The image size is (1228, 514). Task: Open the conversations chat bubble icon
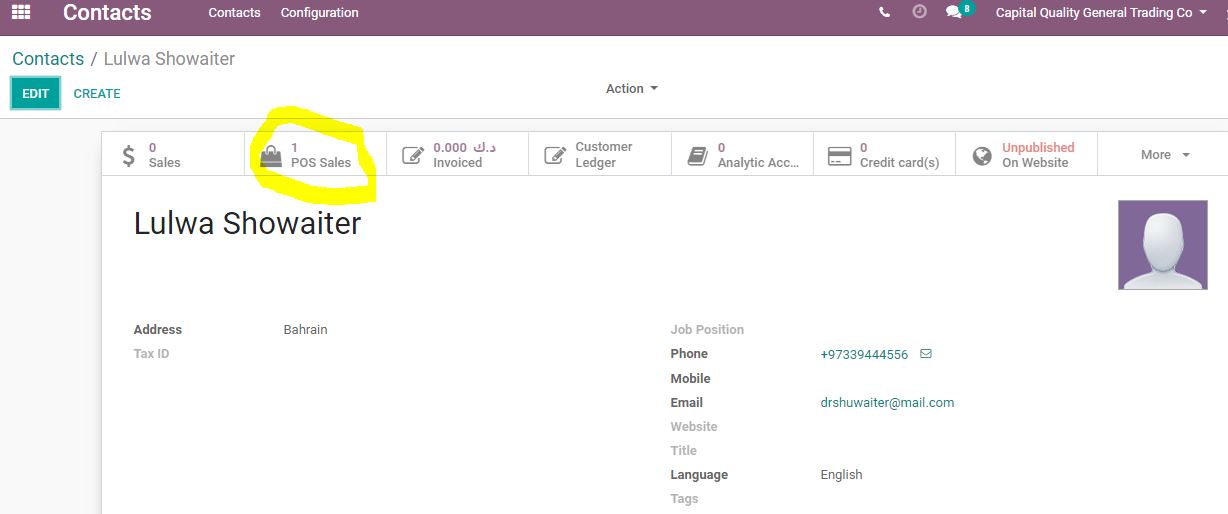pyautogui.click(x=954, y=12)
